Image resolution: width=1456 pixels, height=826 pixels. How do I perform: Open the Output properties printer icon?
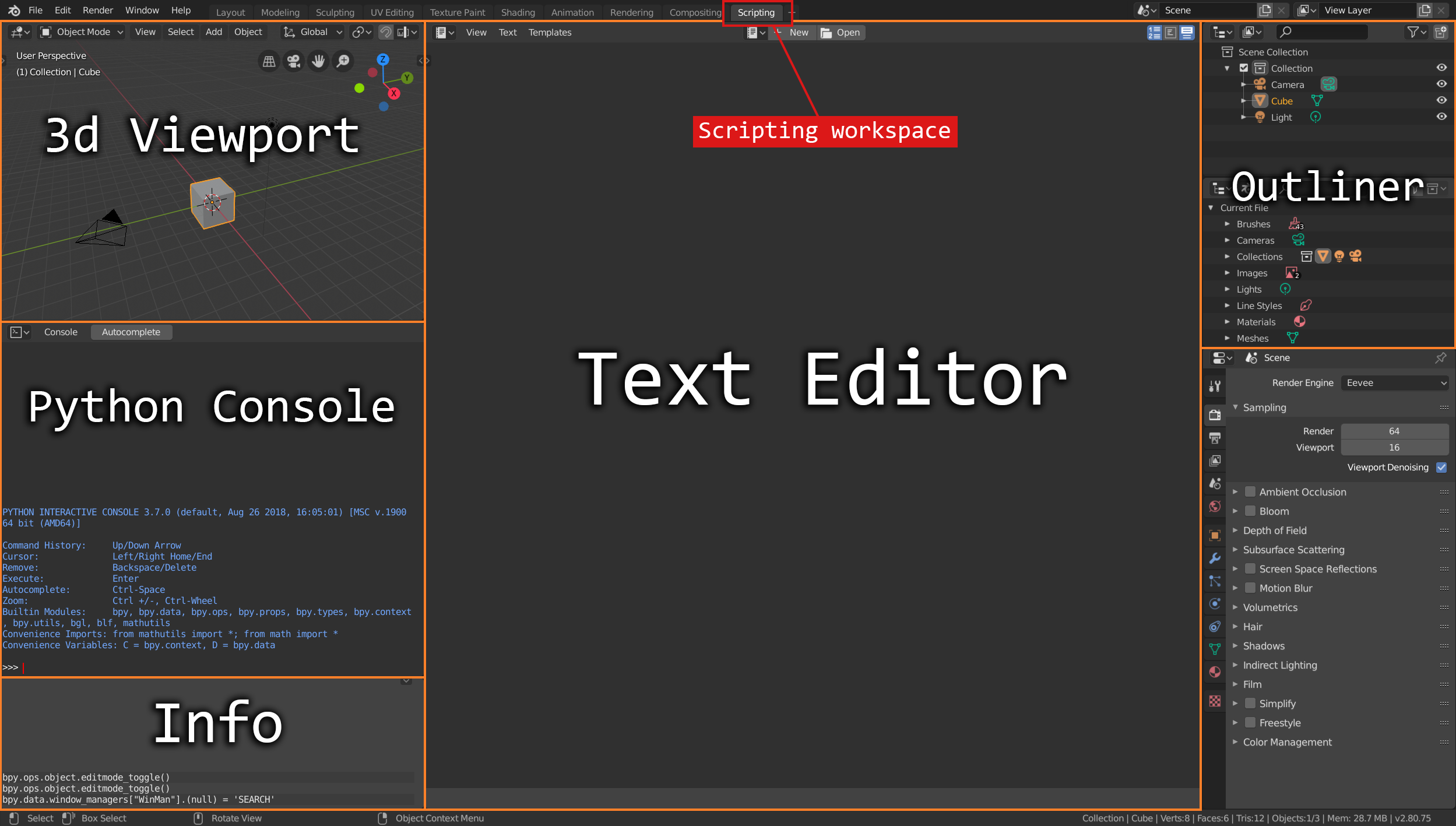point(1215,438)
